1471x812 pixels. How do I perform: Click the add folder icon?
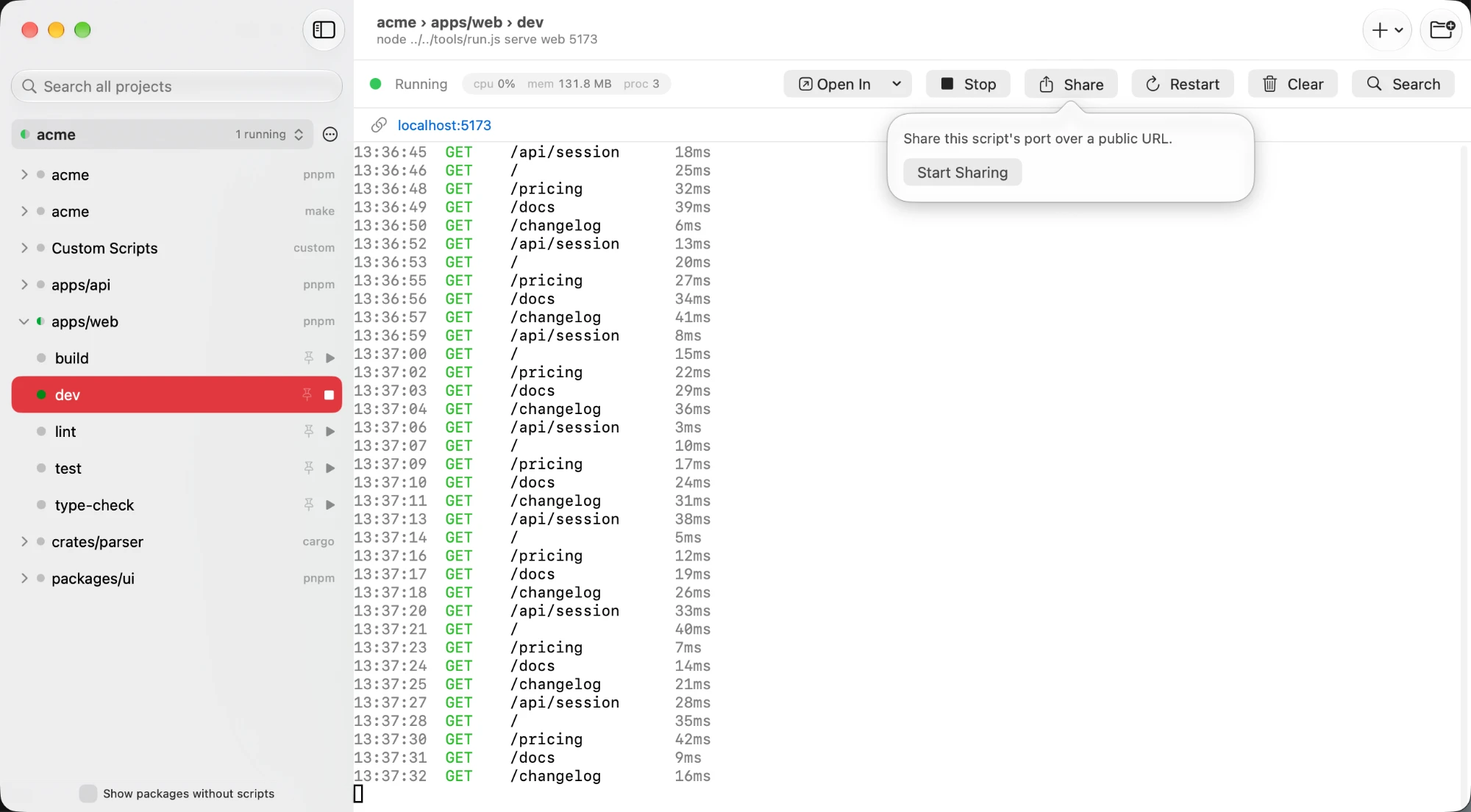click(1442, 29)
